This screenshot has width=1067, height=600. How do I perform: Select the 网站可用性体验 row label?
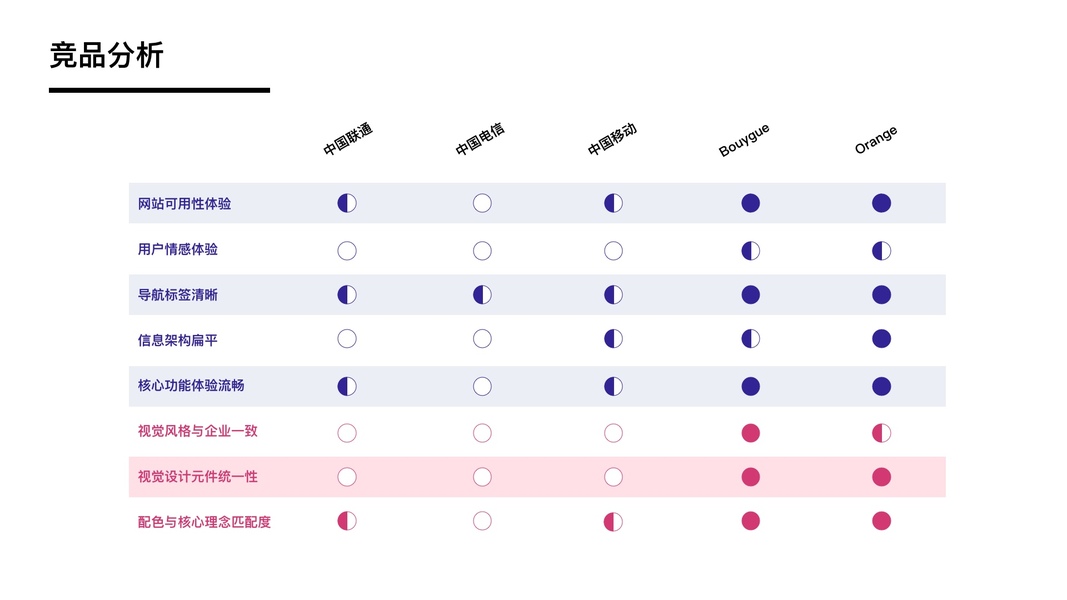(184, 204)
